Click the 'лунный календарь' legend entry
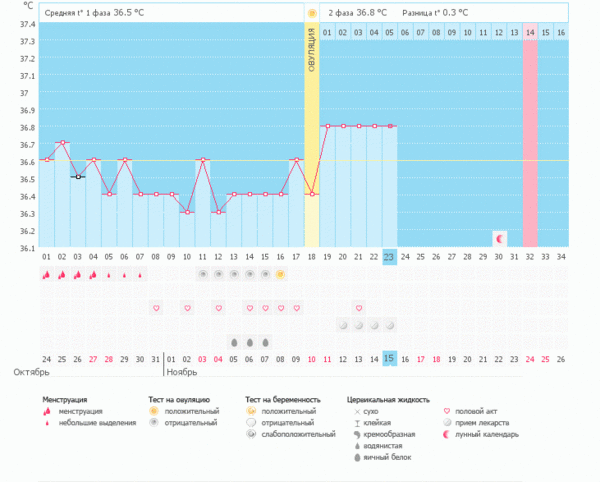The height and width of the screenshot is (482, 600). pos(487,435)
